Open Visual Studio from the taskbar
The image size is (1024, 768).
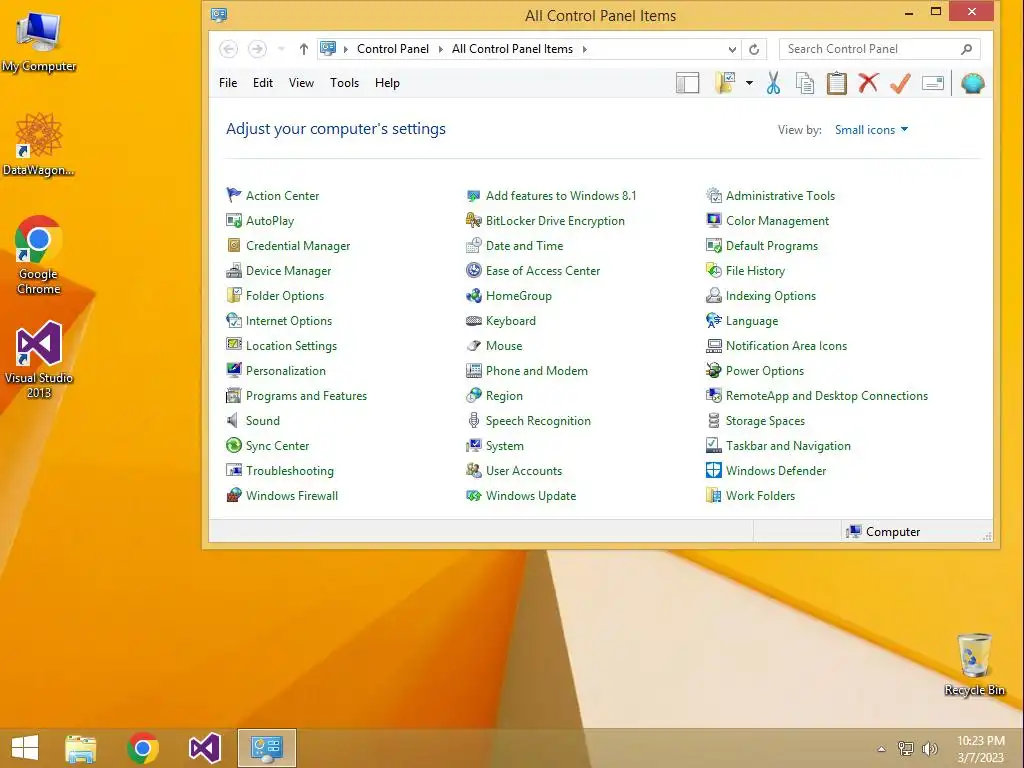(205, 748)
